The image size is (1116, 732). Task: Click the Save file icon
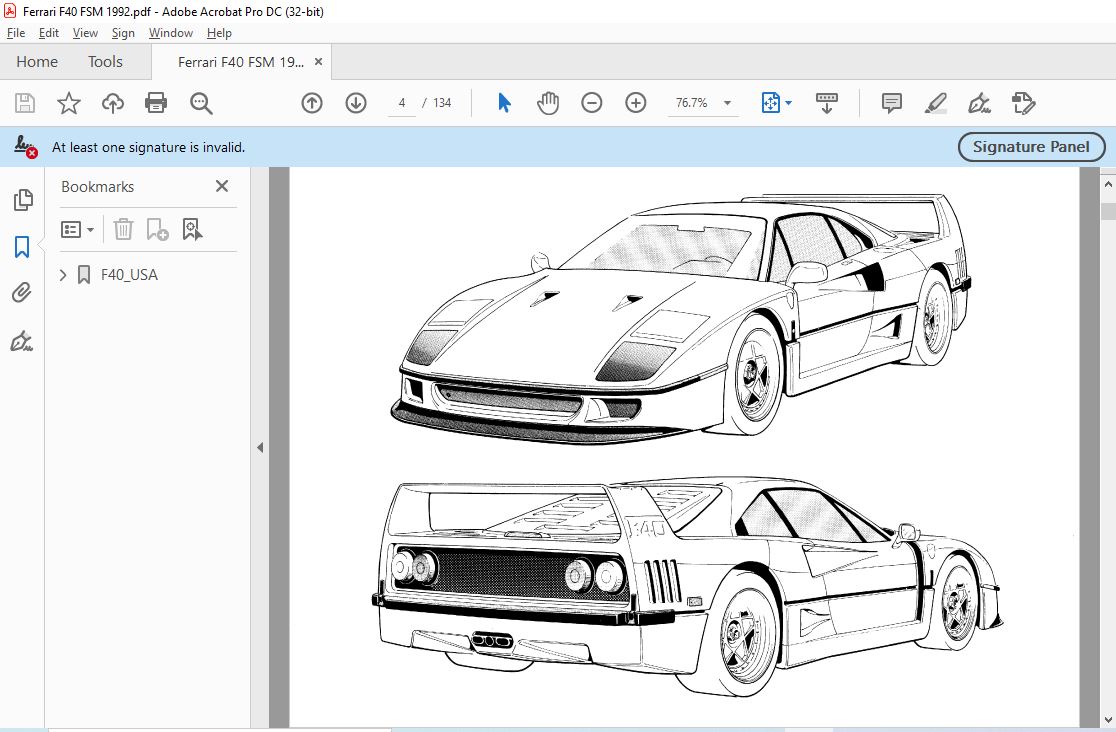pos(25,103)
